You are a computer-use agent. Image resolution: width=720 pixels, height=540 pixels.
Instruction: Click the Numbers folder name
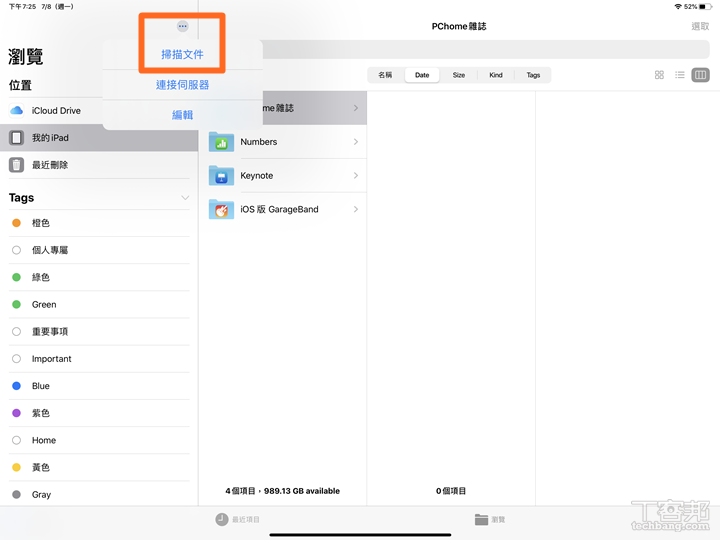[x=259, y=142]
